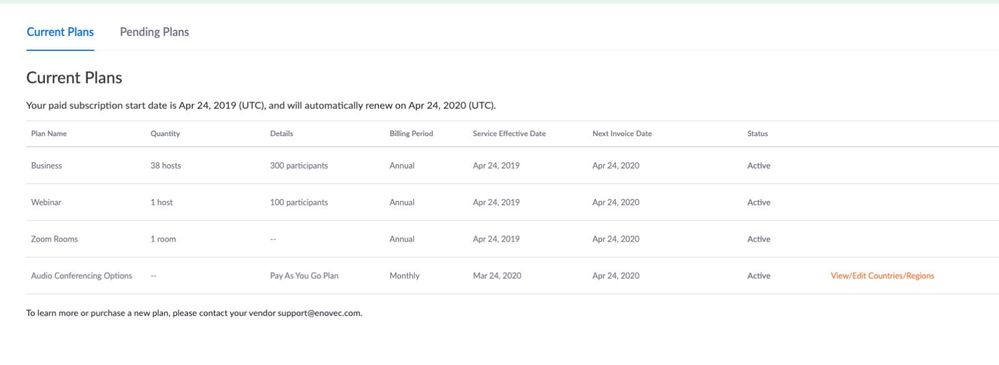Open View/Edit Countries/Regions link
Viewport: 999px width, 365px height.
882,276
